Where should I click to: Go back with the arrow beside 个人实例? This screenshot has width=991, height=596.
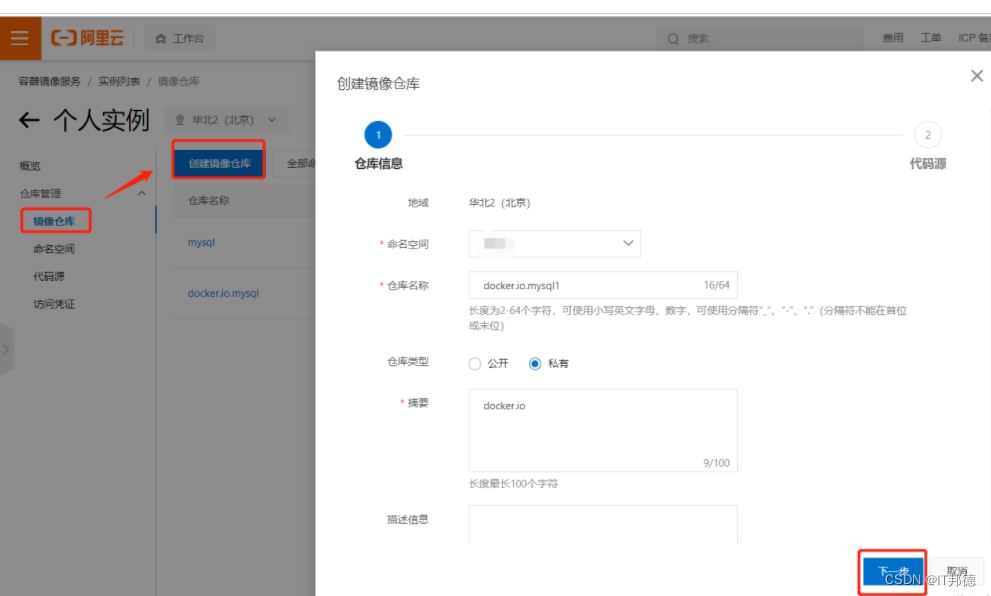30,121
